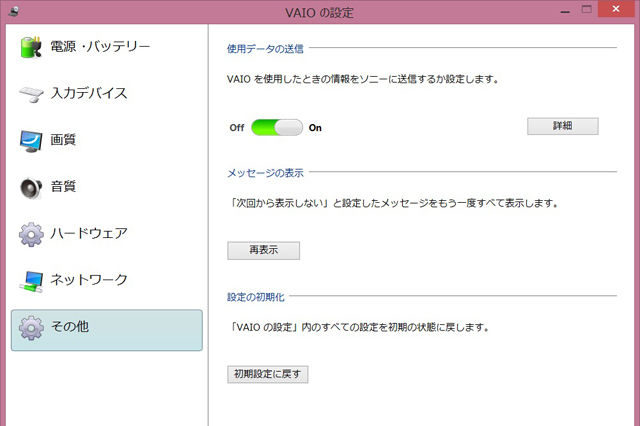This screenshot has width=640, height=426.
Task: Select the 画質 category label
Action: coord(63,140)
